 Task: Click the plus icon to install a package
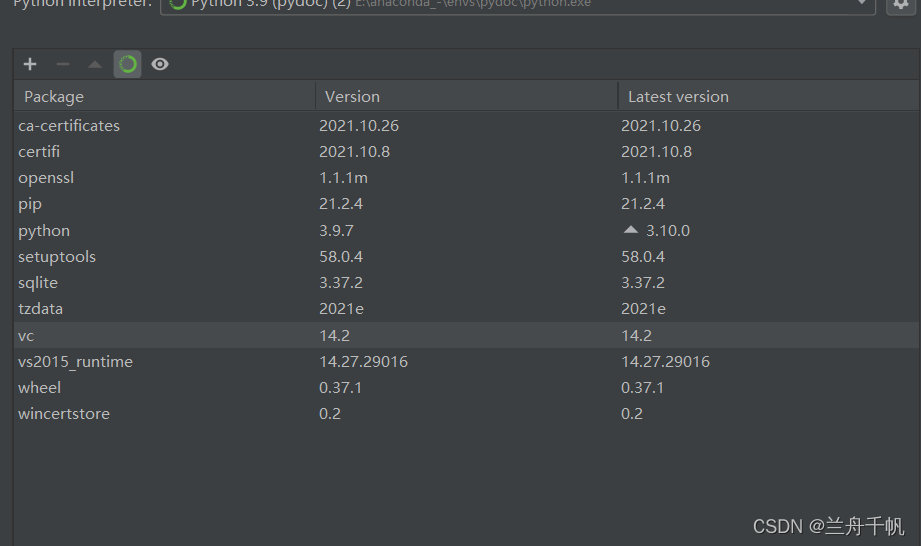[30, 64]
